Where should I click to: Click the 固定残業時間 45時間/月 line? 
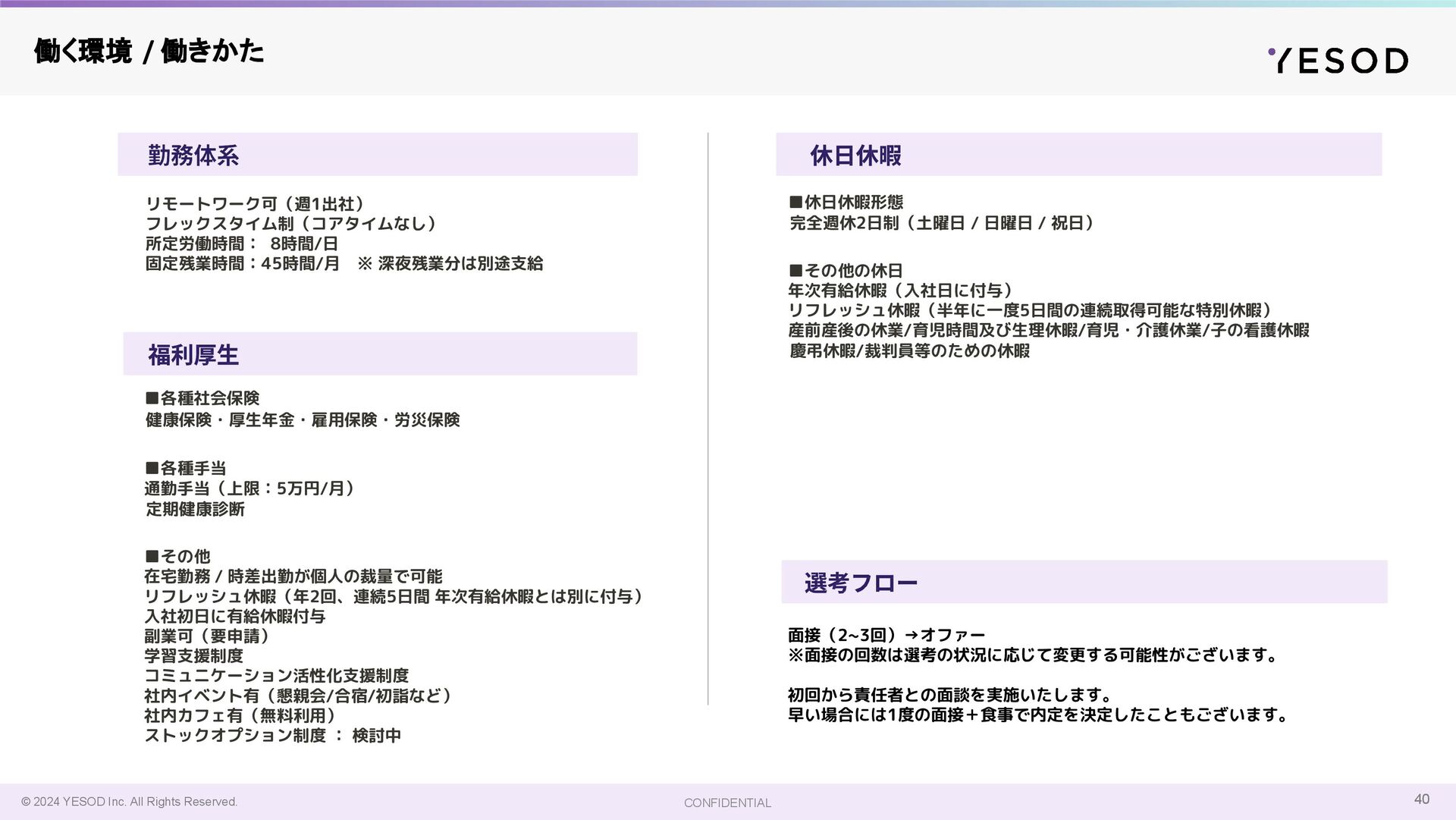click(344, 263)
